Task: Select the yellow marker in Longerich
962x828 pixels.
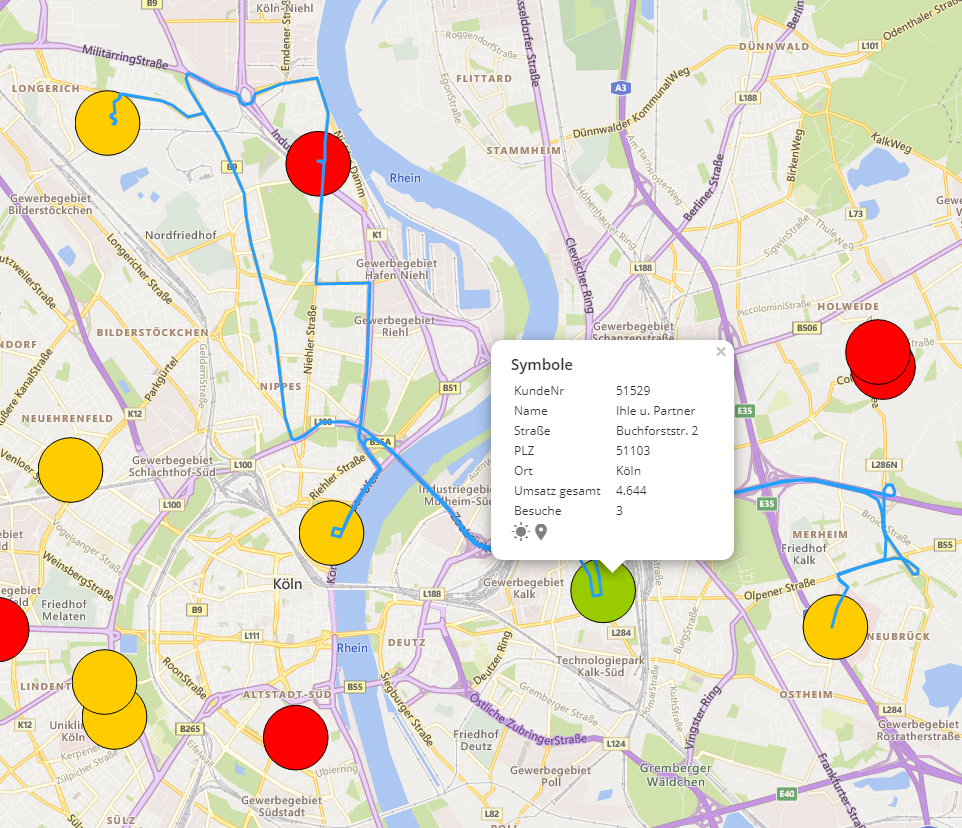Action: [107, 124]
